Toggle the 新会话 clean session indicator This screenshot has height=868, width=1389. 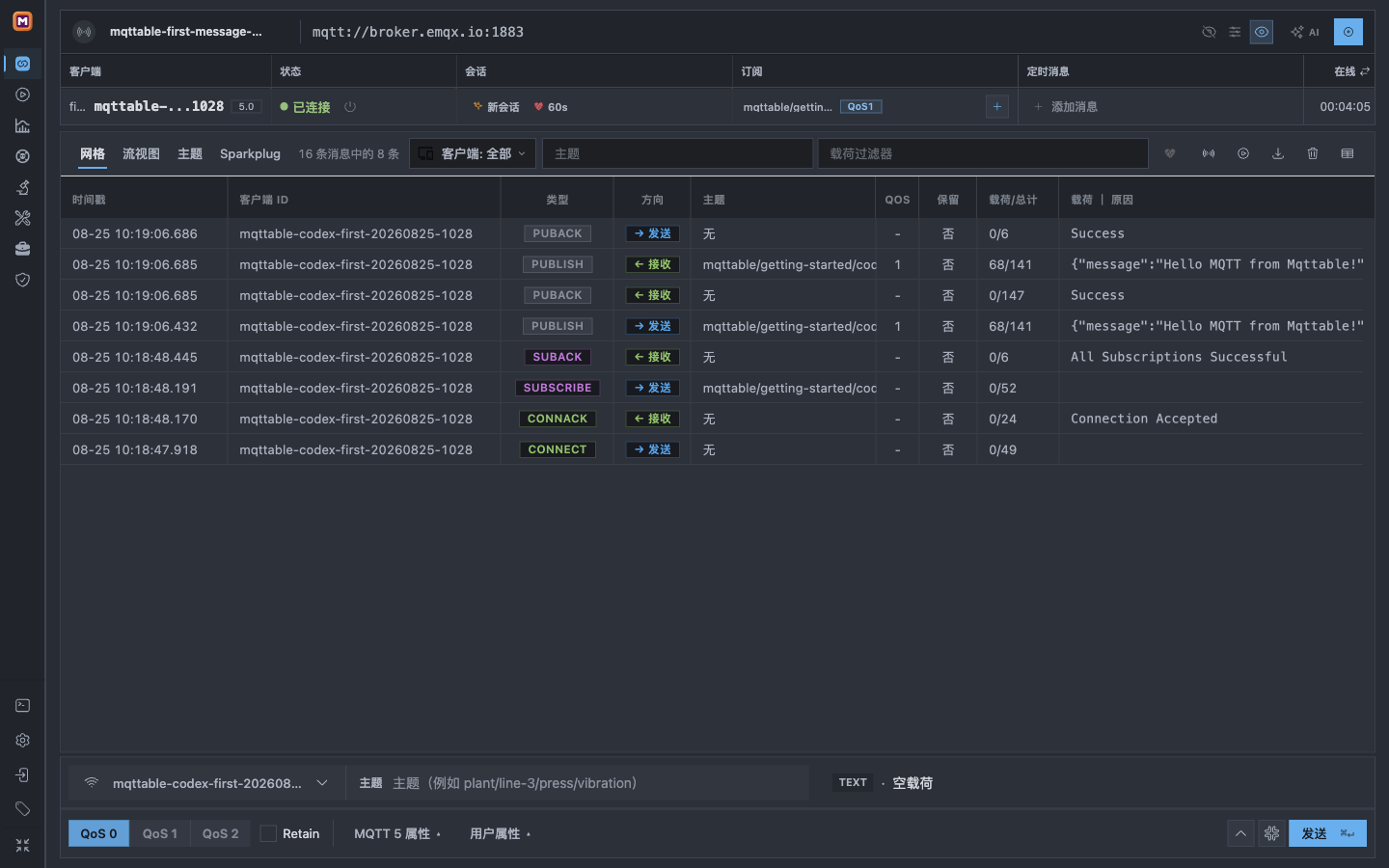(496, 107)
